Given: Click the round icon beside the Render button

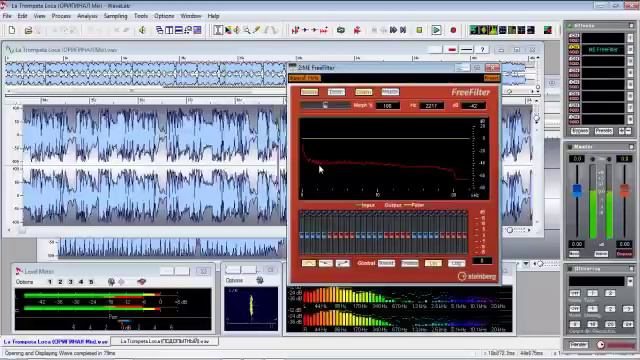Looking at the screenshot, I should pyautogui.click(x=601, y=345).
